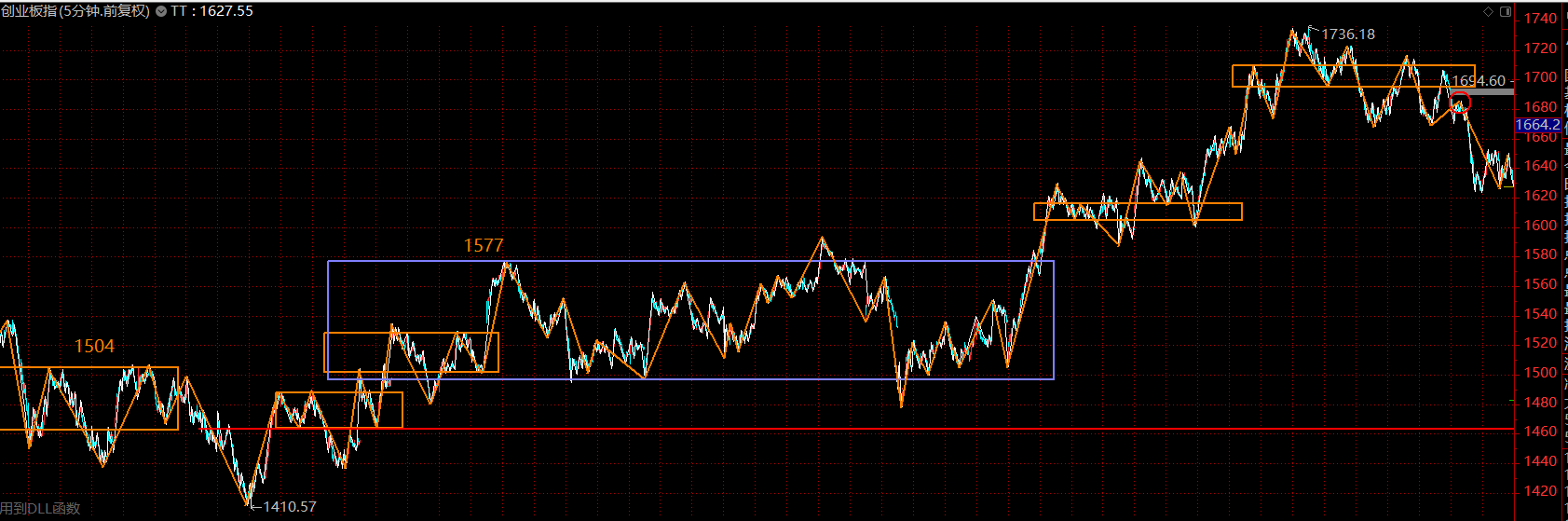Open the dropdown beside 创业板指 chart title

161,11
